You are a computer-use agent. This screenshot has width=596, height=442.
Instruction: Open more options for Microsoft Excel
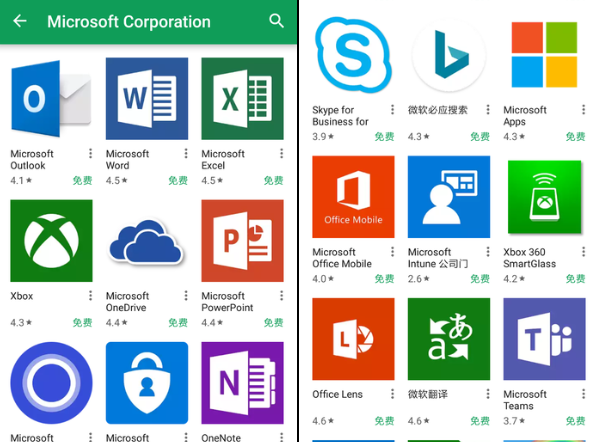pyautogui.click(x=282, y=154)
